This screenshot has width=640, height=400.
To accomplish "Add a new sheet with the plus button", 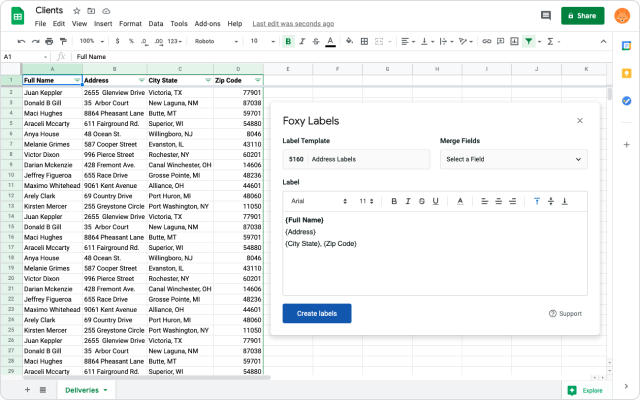I will point(27,390).
